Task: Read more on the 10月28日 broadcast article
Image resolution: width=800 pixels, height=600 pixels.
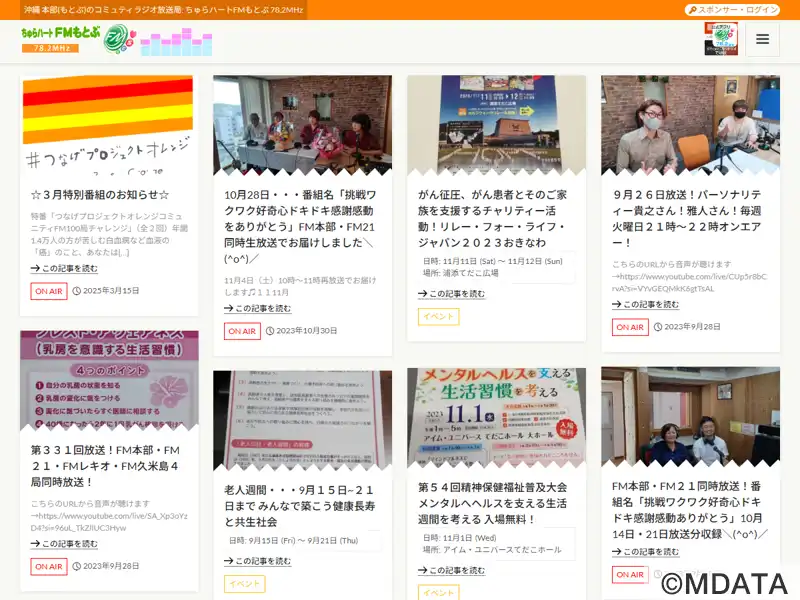Action: point(258,308)
